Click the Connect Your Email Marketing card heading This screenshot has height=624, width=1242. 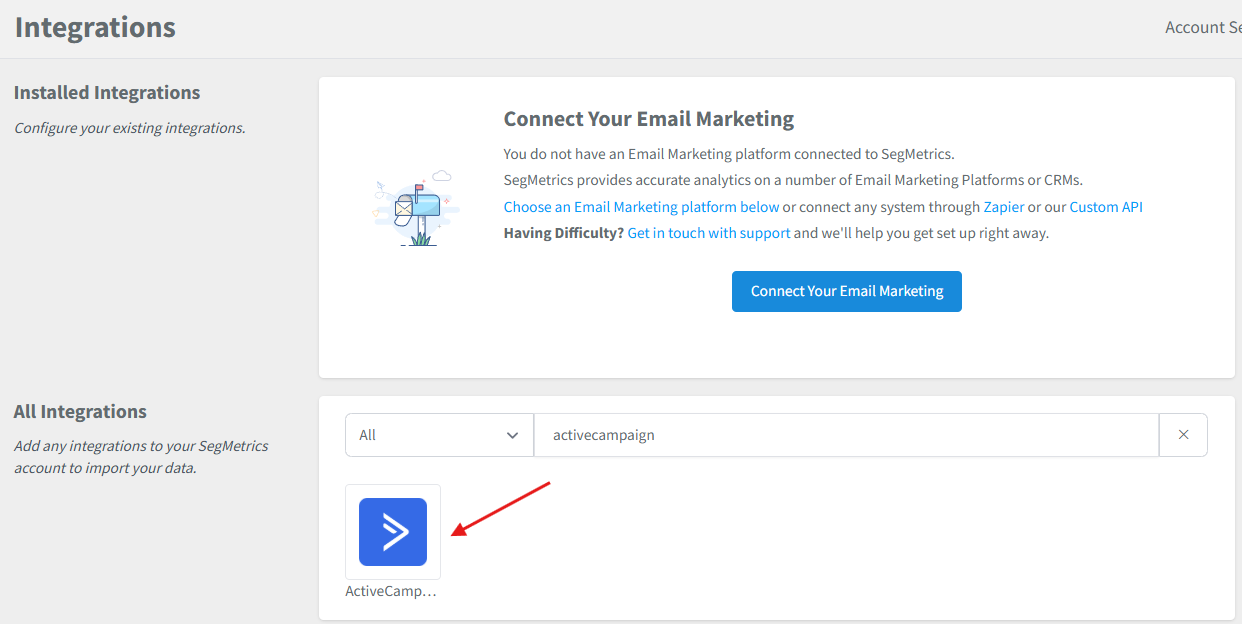649,119
